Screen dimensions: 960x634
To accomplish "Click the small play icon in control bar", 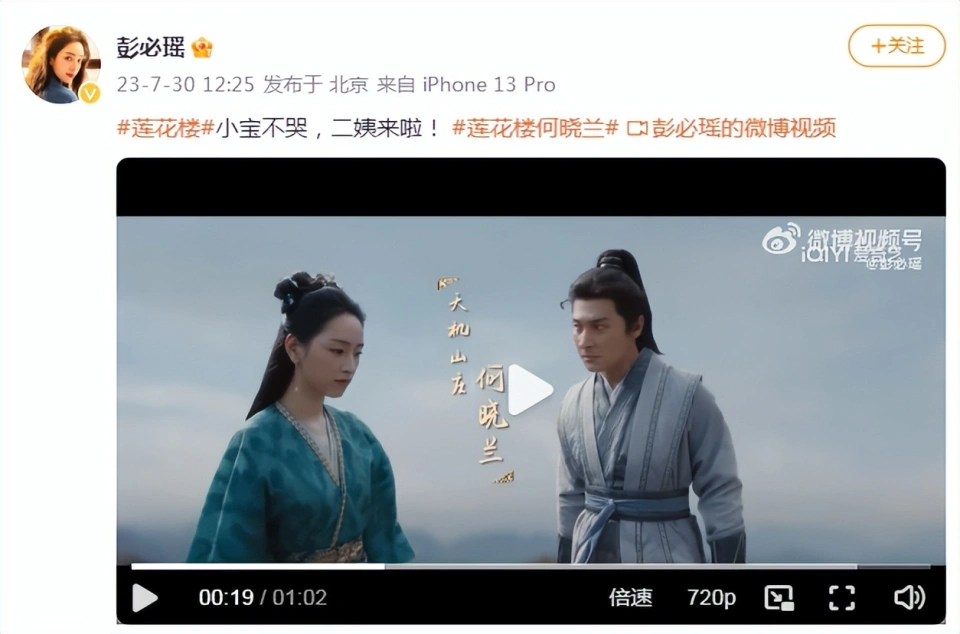I will (x=145, y=598).
